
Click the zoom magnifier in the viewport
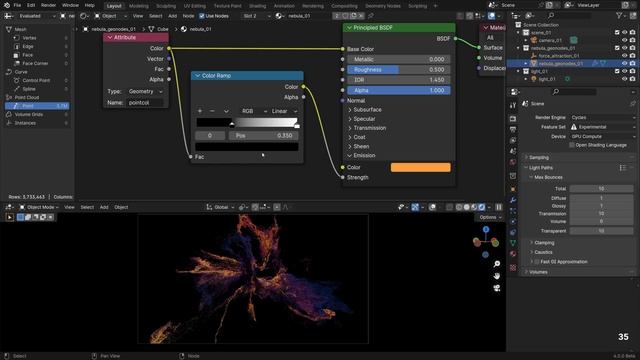coord(497,264)
